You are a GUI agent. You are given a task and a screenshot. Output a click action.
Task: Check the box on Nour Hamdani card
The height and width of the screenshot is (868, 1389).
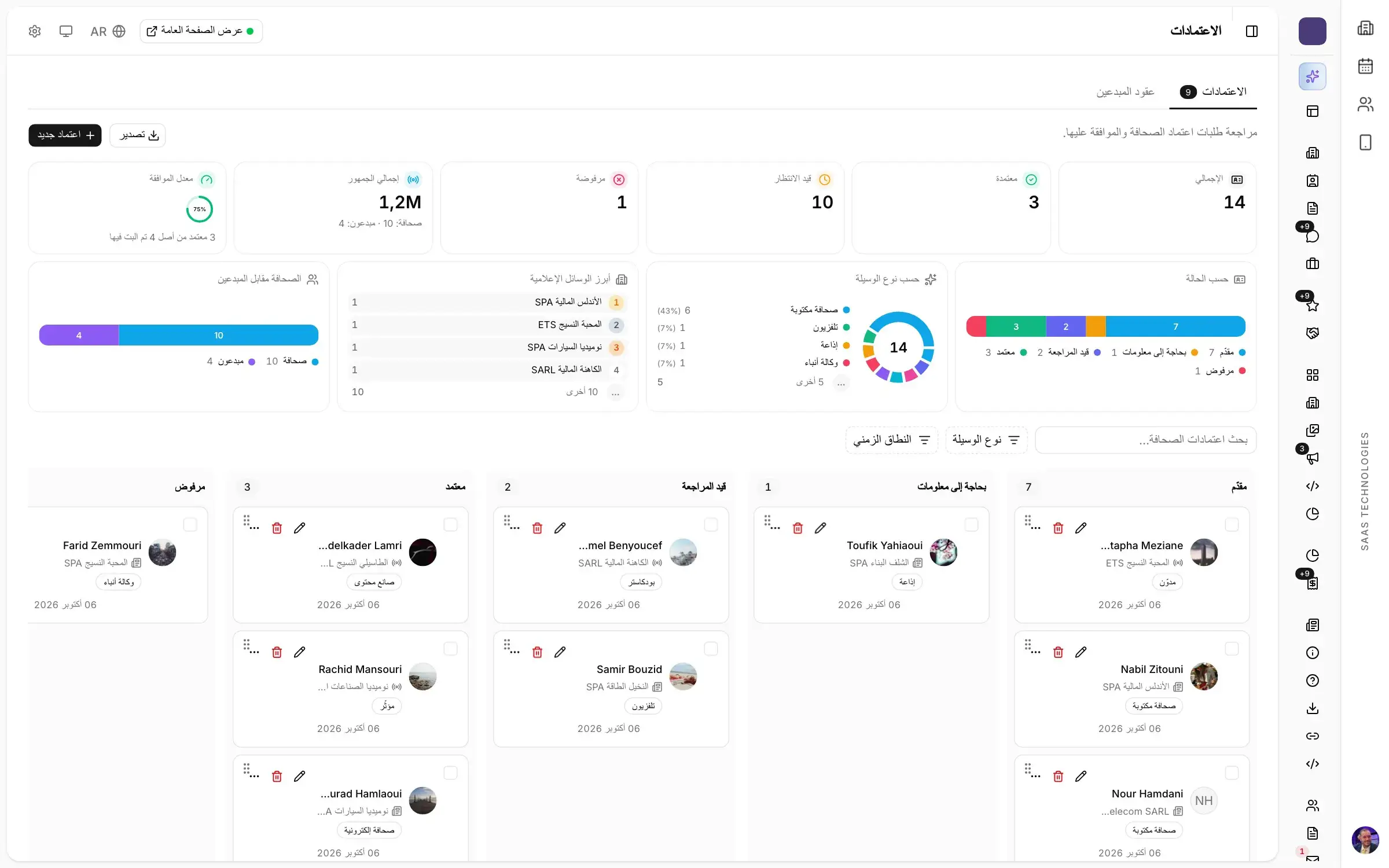click(1232, 773)
